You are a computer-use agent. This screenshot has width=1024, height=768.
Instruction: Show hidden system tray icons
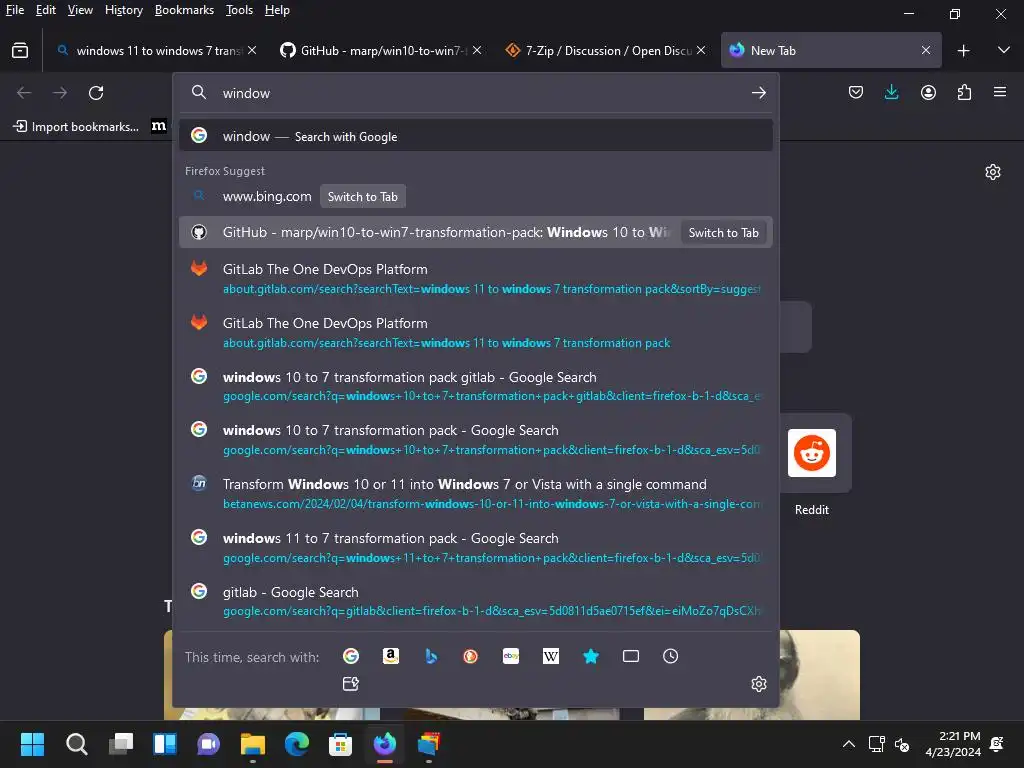pos(848,744)
